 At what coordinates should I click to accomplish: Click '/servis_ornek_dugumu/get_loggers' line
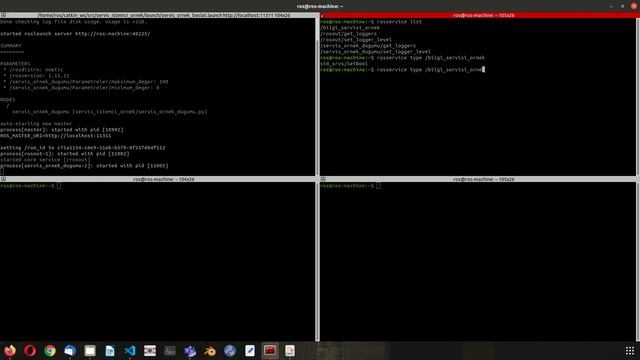pyautogui.click(x=368, y=46)
